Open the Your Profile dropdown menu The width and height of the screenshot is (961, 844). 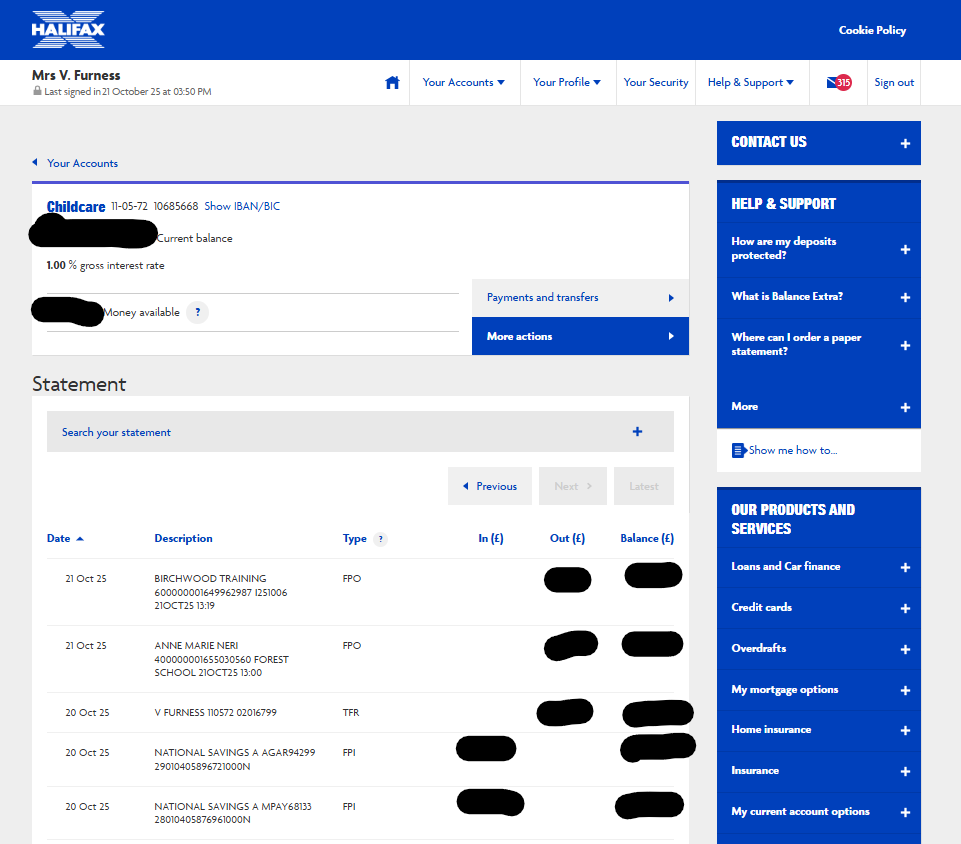point(566,83)
